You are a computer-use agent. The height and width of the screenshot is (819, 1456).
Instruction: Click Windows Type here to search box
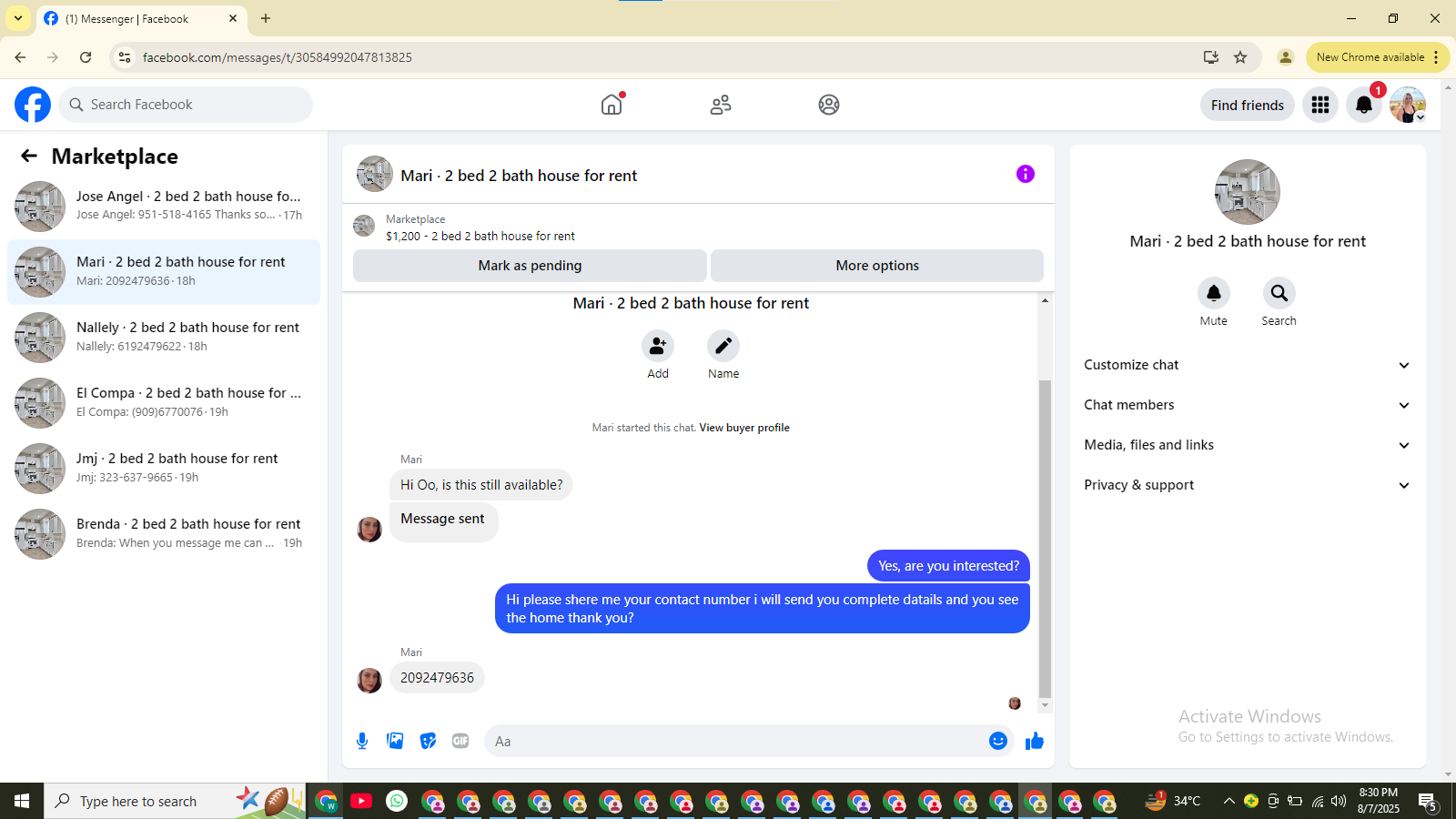tap(176, 801)
